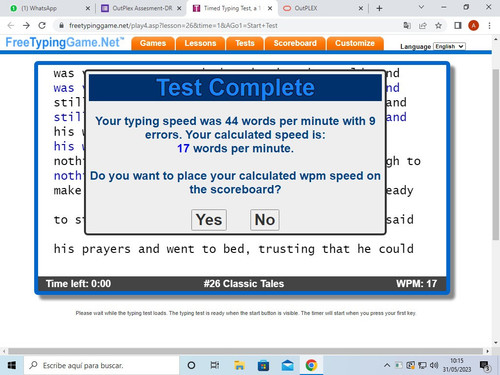This screenshot has width=500, height=375.
Task: View site information lock icon
Action: 61,26
